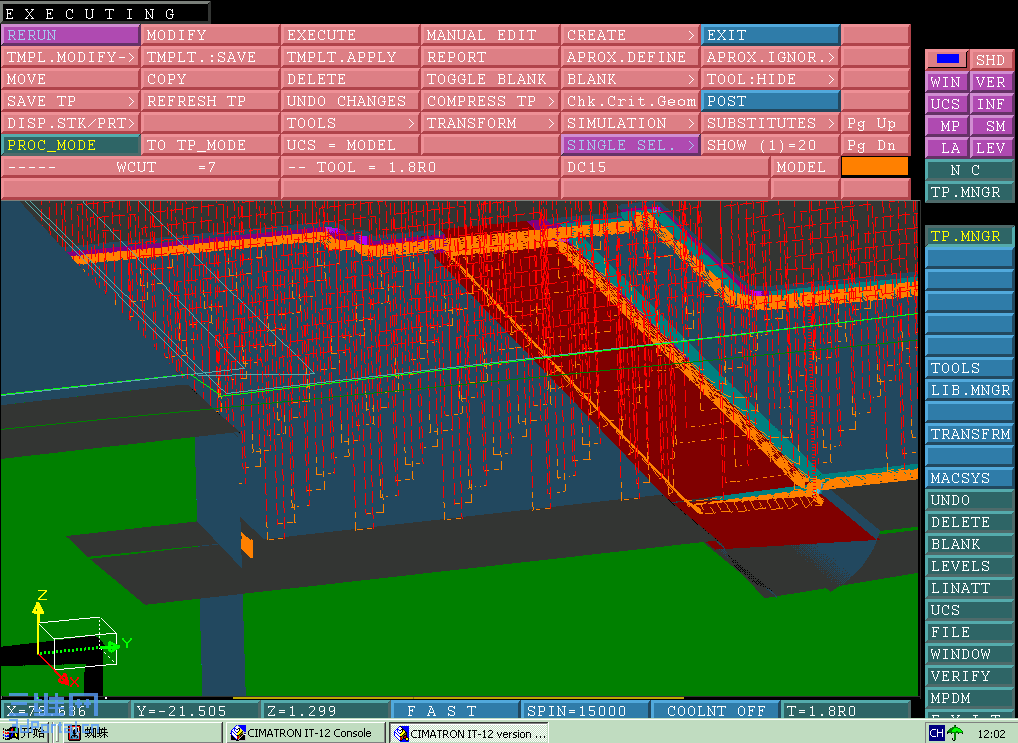Click SHOW (1)=20 option
This screenshot has height=743, width=1018.
(x=770, y=145)
